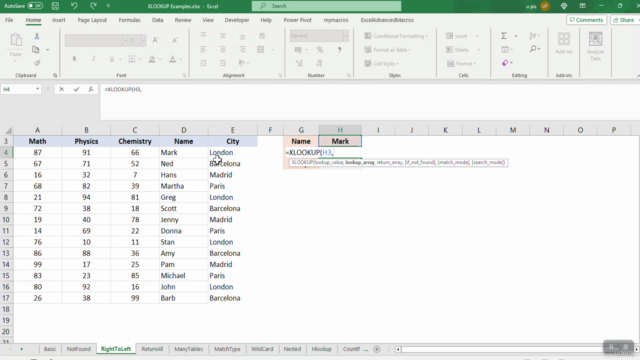Click the Cut scissors icon
Image resolution: width=640 pixels, height=360 pixels.
click(x=37, y=36)
